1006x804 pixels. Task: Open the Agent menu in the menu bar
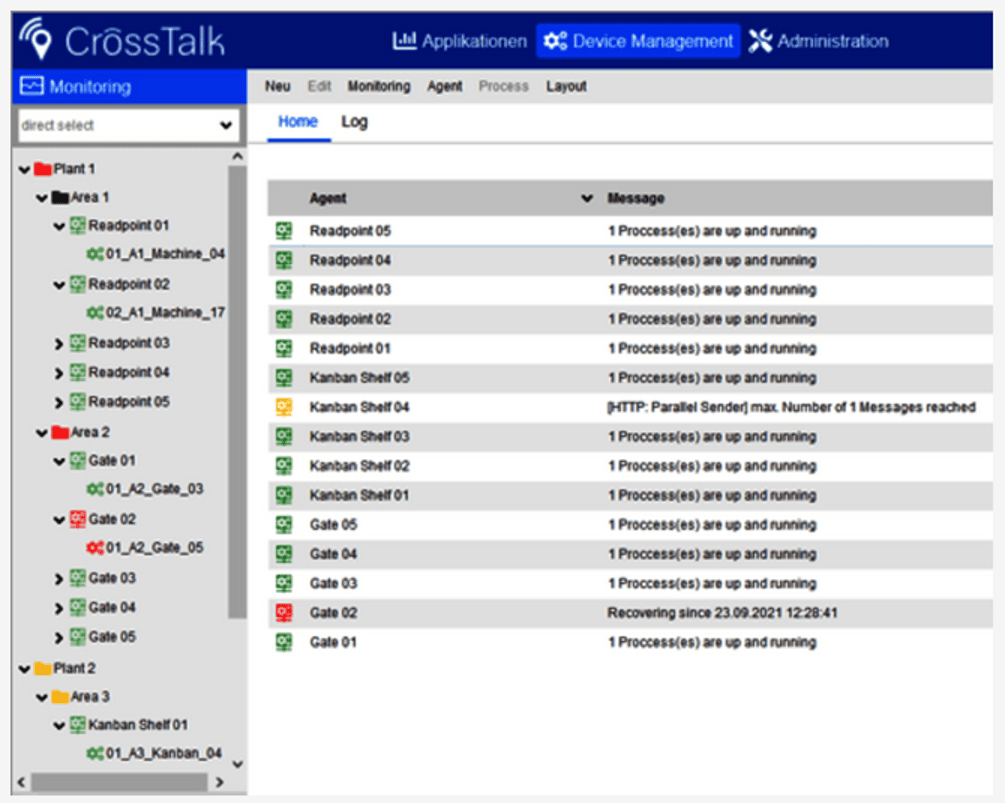point(444,87)
